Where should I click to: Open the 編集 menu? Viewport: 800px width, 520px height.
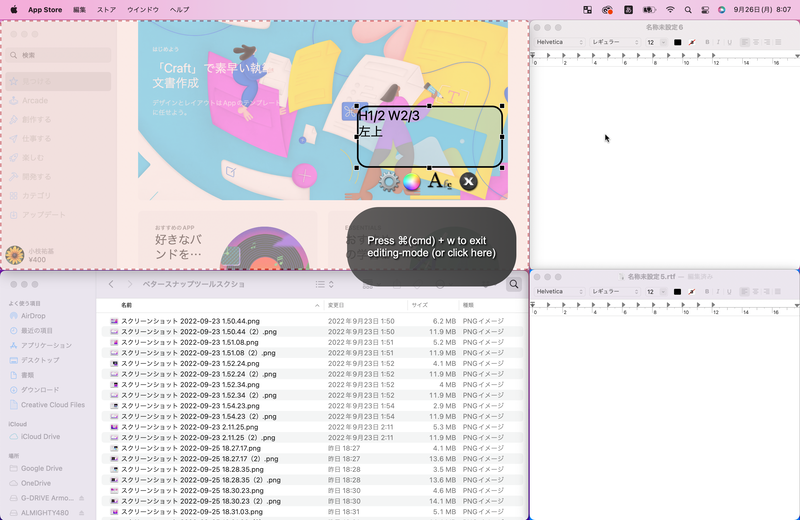point(80,10)
